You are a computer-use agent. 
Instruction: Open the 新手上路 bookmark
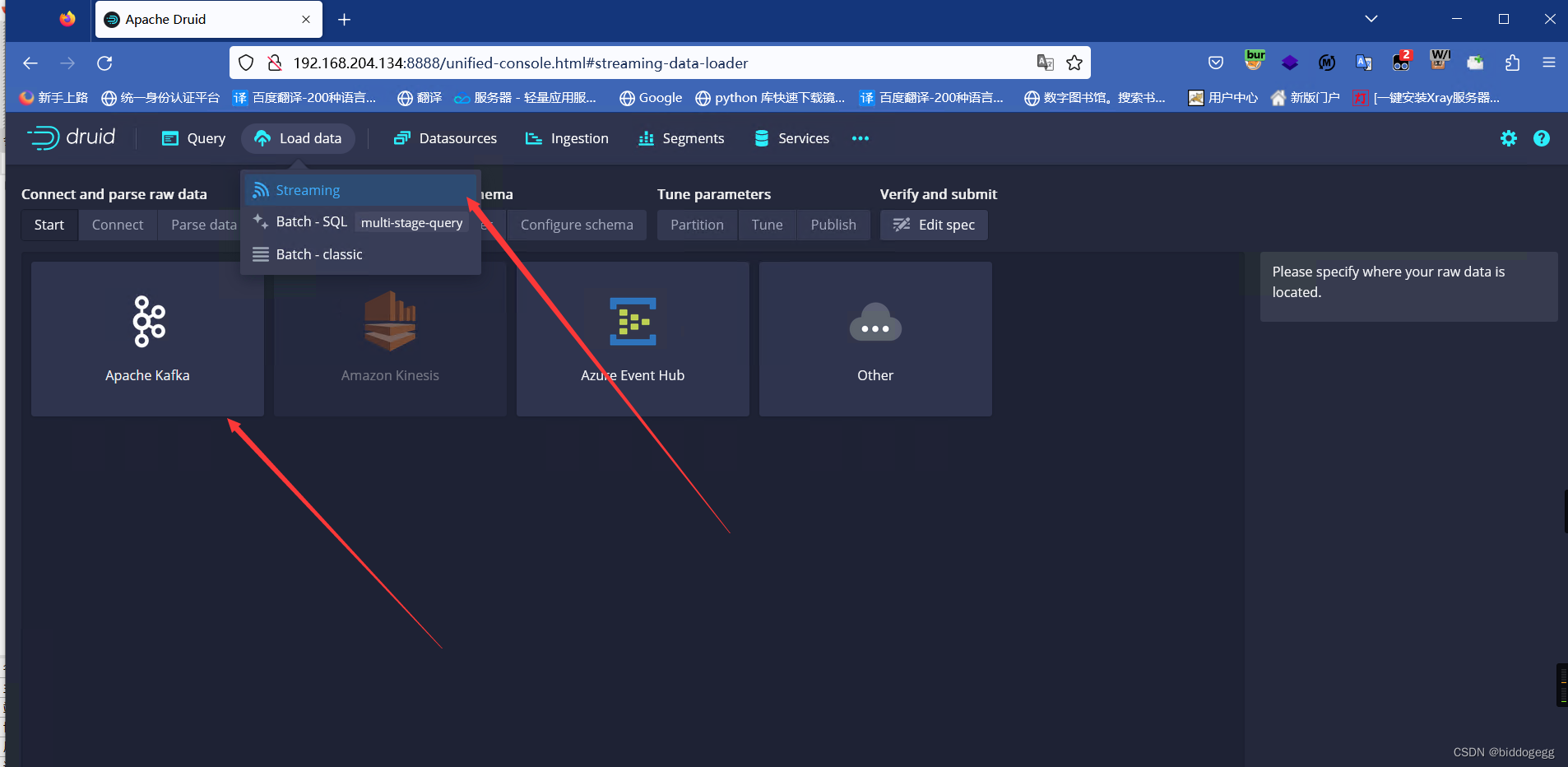click(x=54, y=98)
